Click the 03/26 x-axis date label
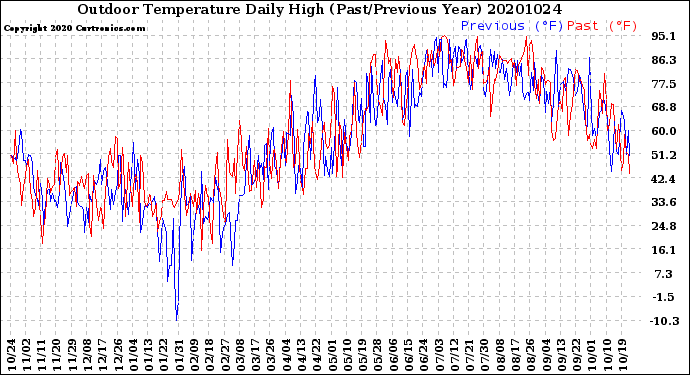This screenshot has height=375, width=690. pyautogui.click(x=269, y=355)
